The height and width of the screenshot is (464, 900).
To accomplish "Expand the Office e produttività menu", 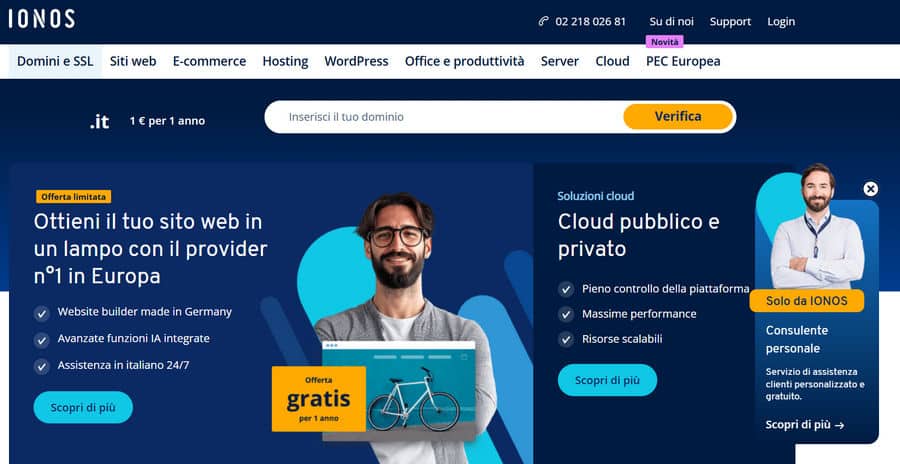I will pyautogui.click(x=464, y=61).
